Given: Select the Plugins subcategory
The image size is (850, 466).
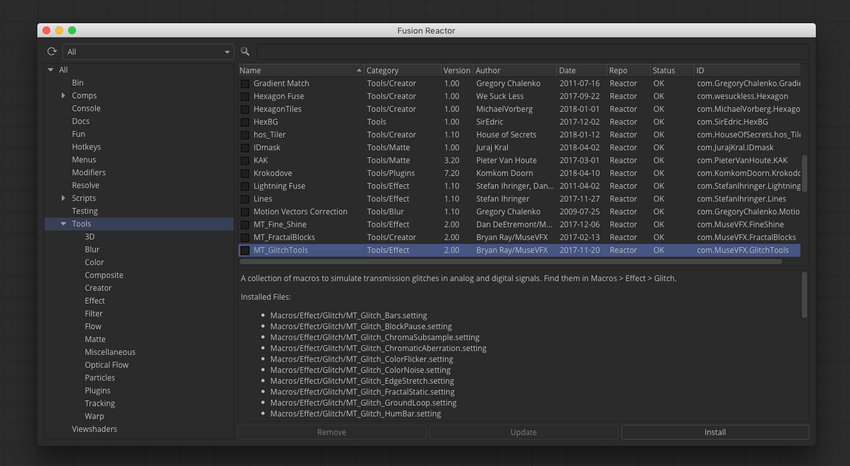Looking at the screenshot, I should pos(98,391).
